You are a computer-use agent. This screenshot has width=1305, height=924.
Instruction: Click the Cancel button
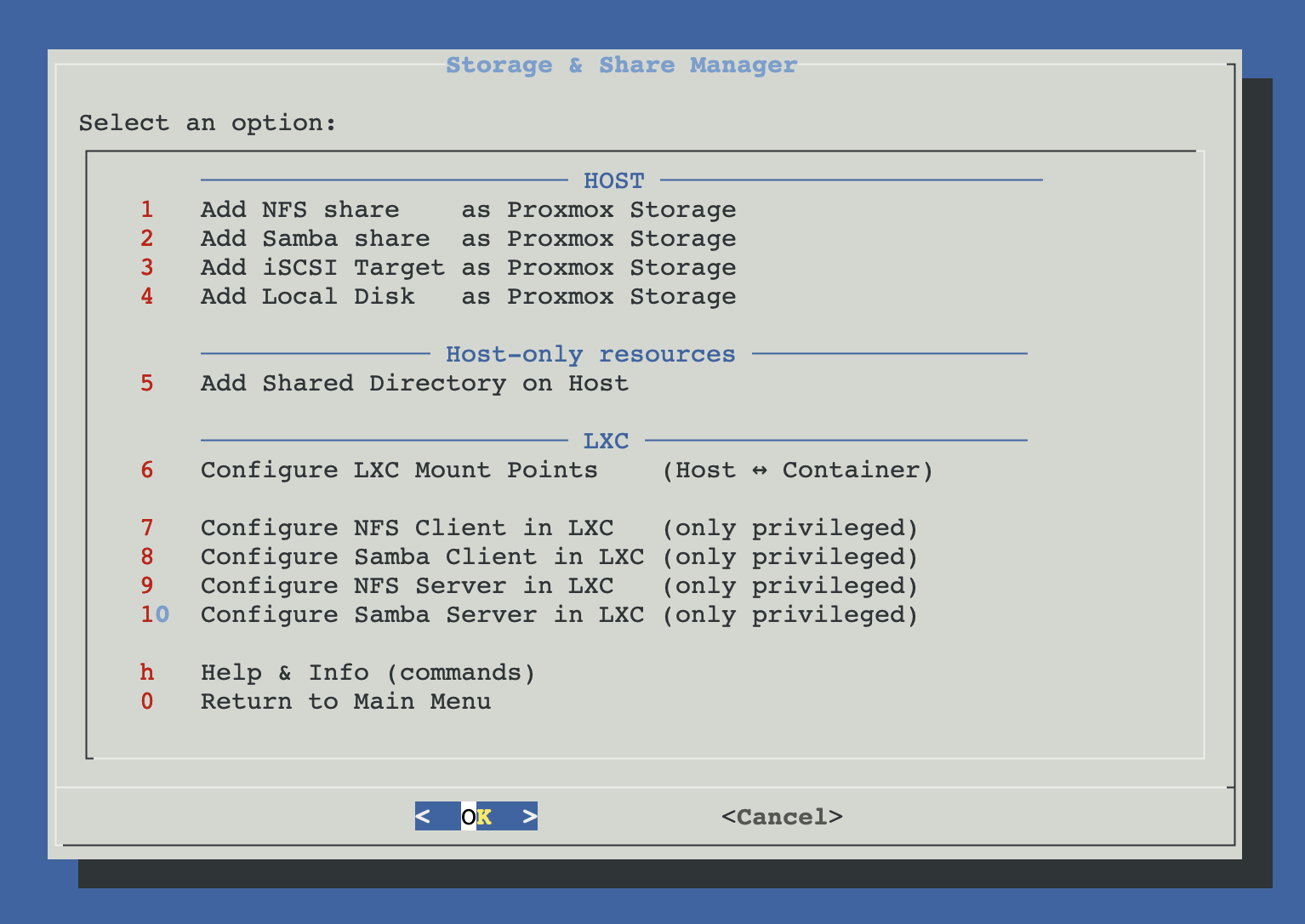point(782,817)
